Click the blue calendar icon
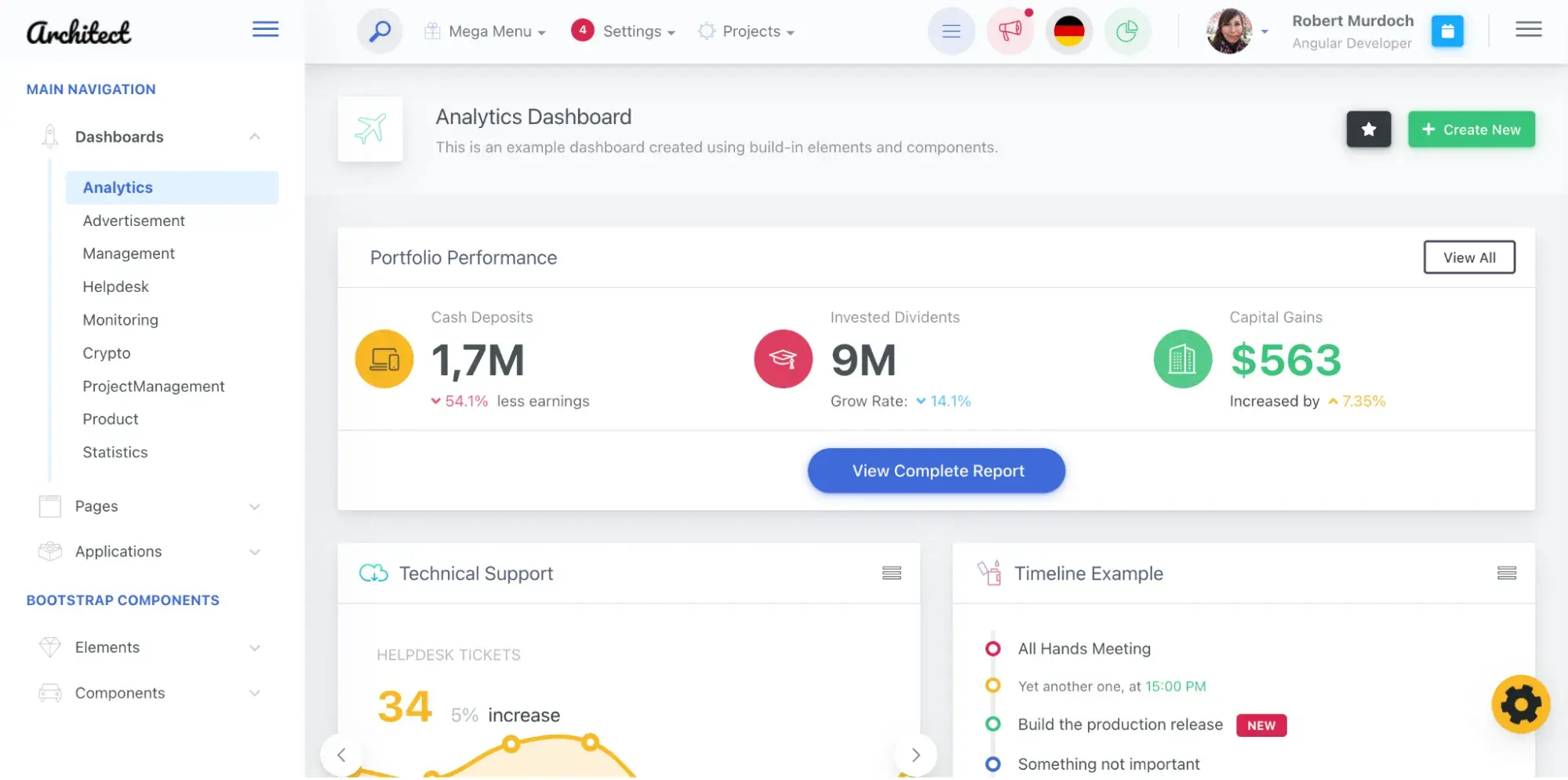 point(1447,31)
